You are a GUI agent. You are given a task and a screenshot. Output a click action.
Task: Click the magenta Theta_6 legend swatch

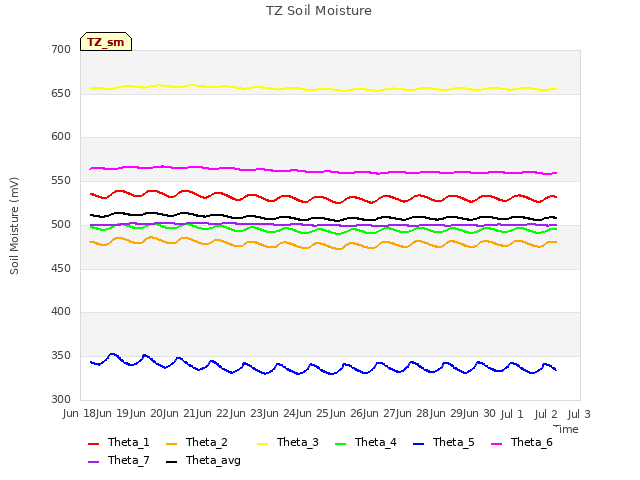(x=496, y=444)
